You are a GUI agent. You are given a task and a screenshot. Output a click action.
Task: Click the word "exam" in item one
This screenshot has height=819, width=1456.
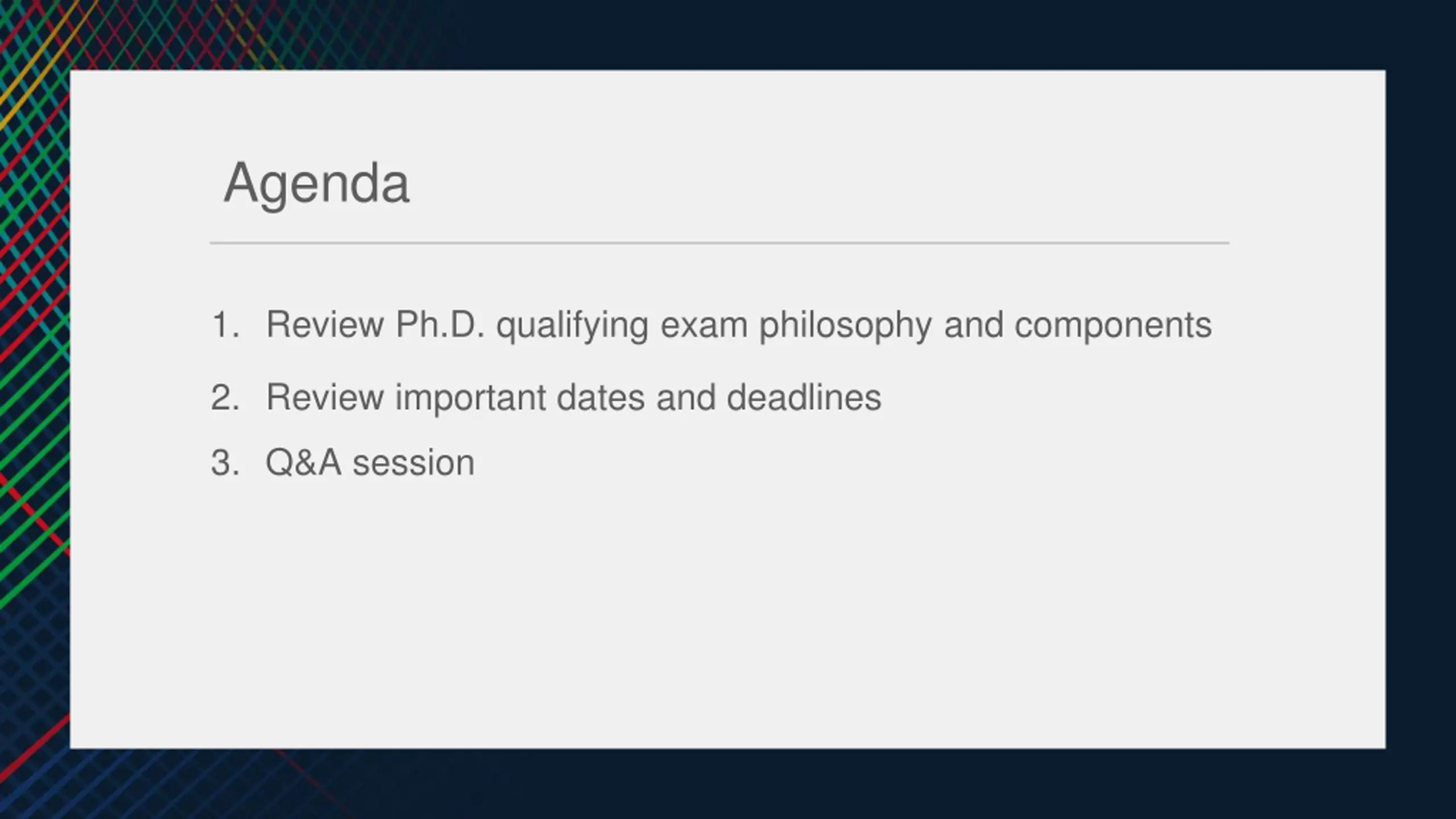[x=704, y=325]
